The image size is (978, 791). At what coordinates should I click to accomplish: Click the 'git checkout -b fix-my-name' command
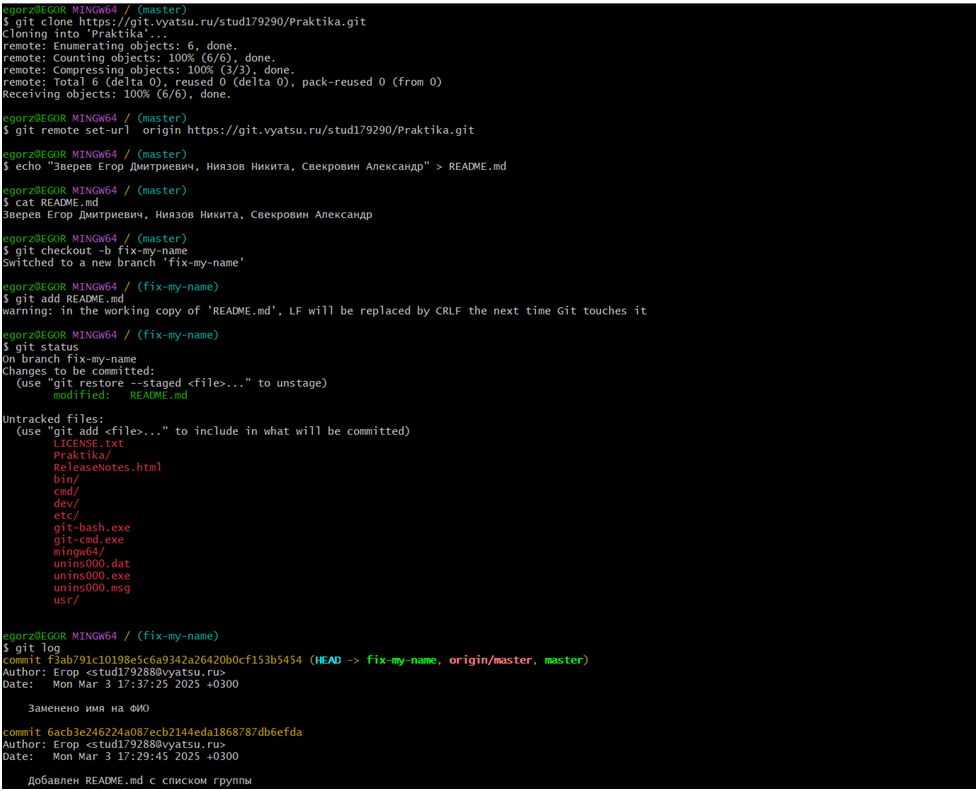101,250
